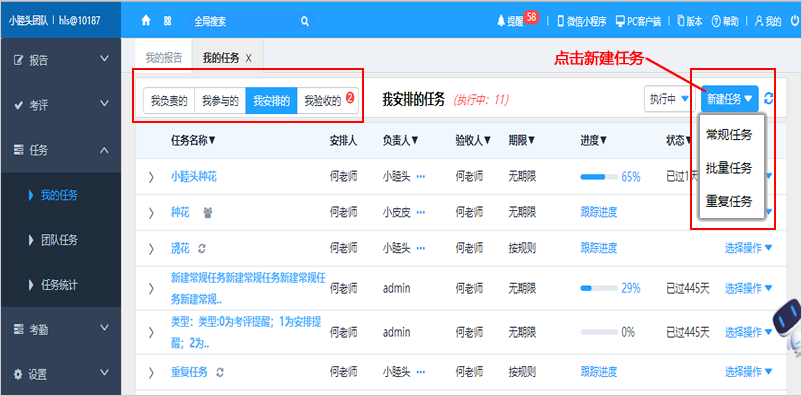Open 团队任务 in the sidebar
Viewport: 802px width, 396px height.
60,239
